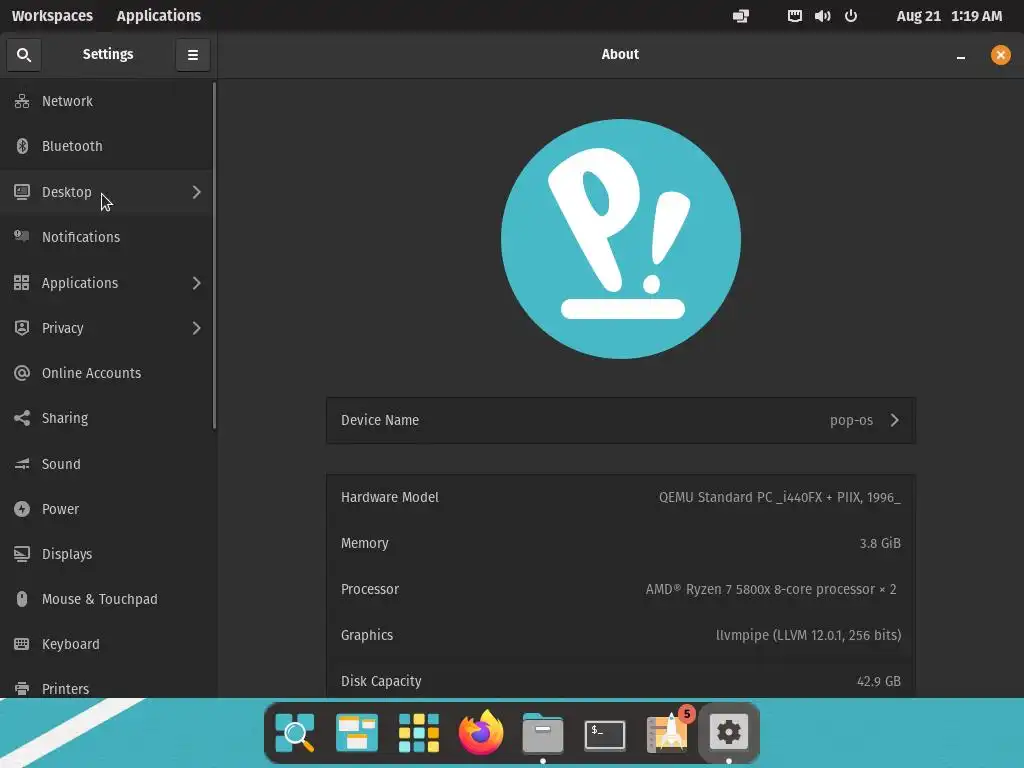1024x768 pixels.
Task: Go to Online Accounts settings
Action: coord(106,373)
